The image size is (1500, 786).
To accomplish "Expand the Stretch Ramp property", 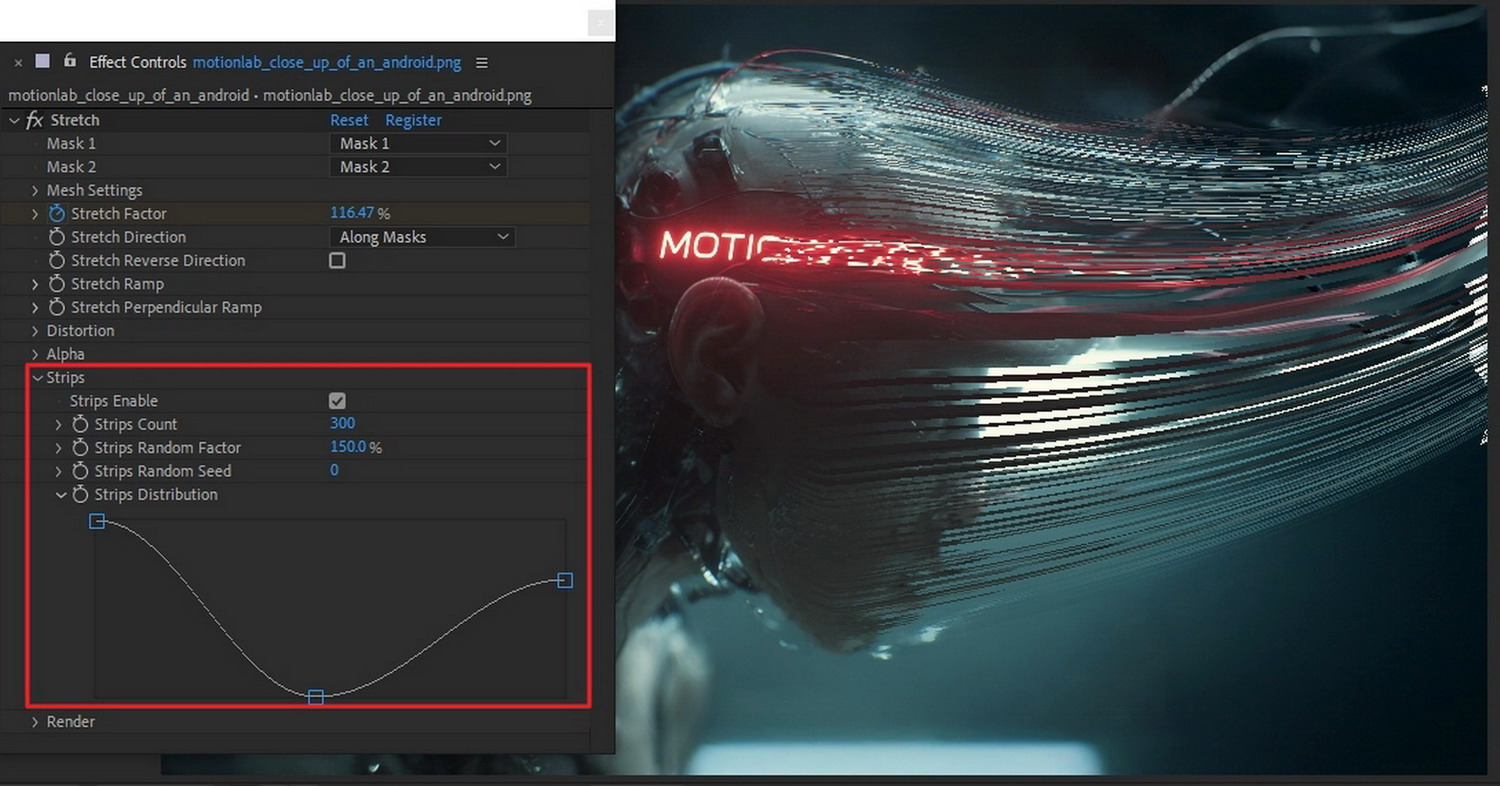I will coord(36,284).
